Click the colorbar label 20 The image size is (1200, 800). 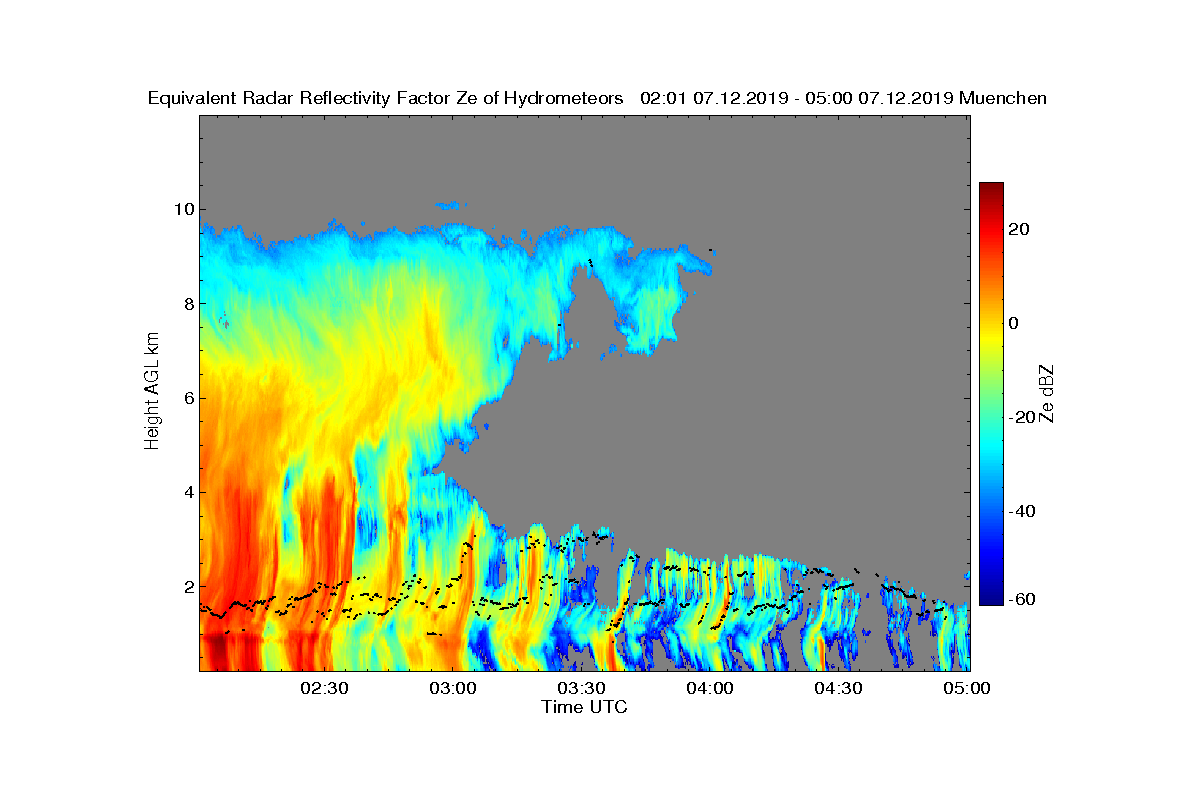coord(1020,229)
